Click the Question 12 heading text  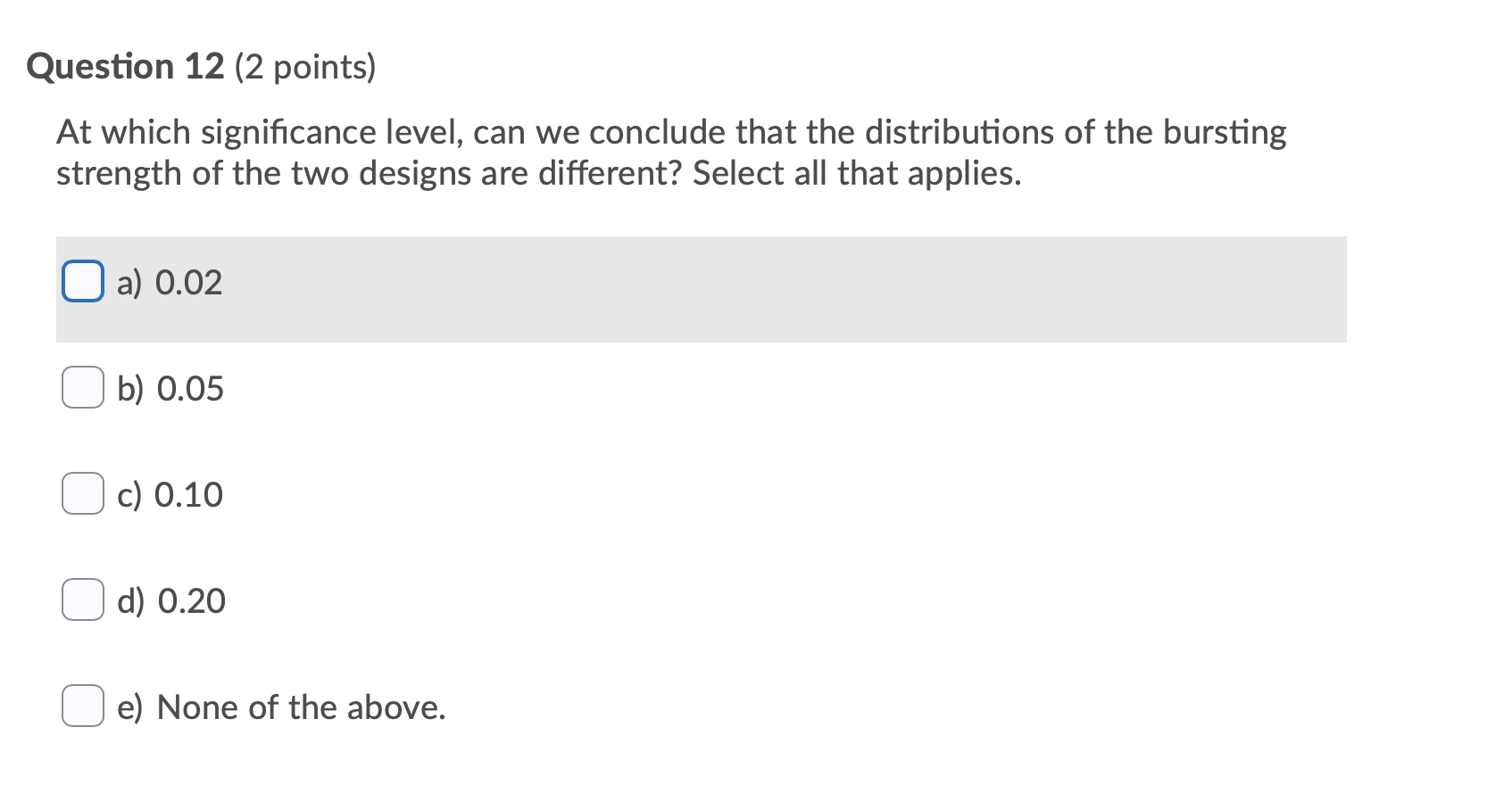point(125,64)
